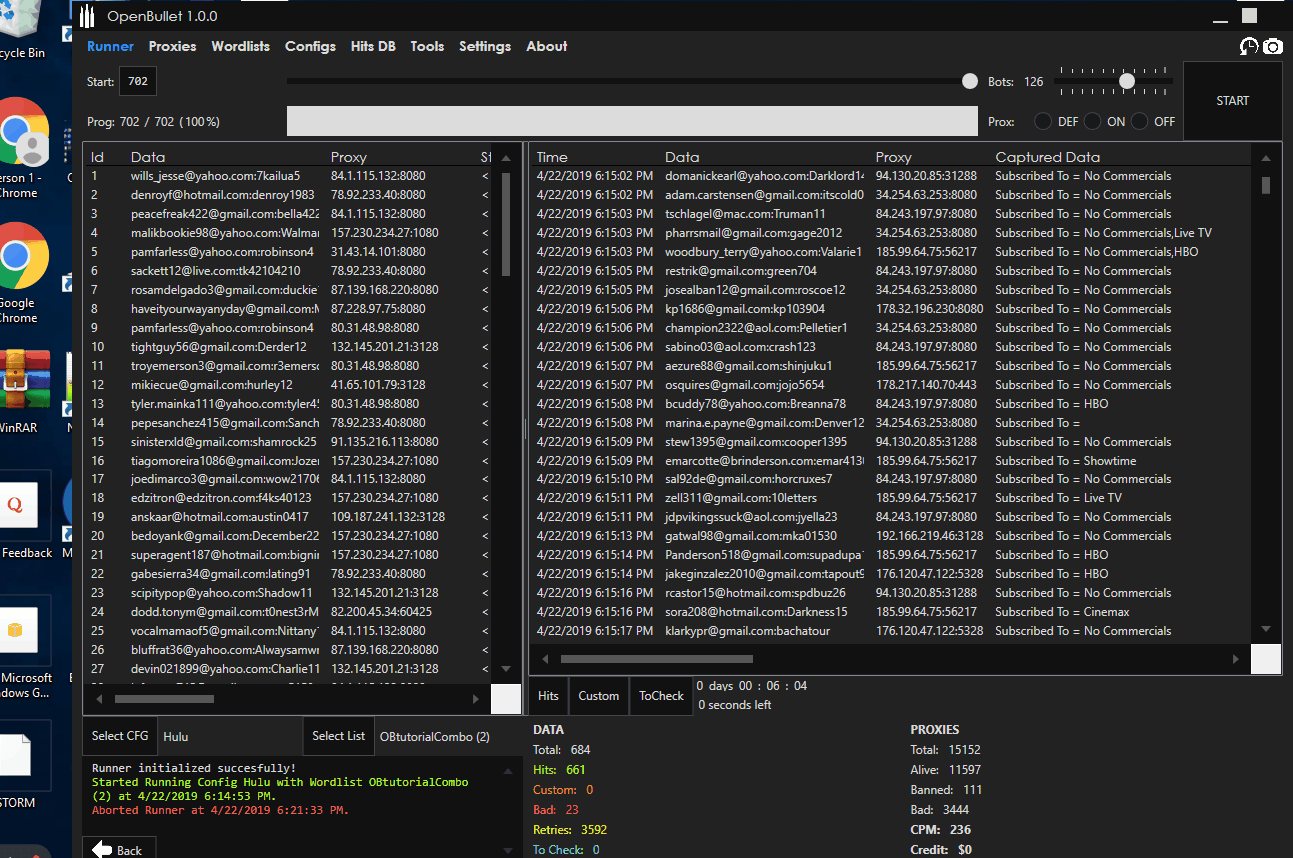
Task: Sort hits by Captured Data column header
Action: (1047, 157)
